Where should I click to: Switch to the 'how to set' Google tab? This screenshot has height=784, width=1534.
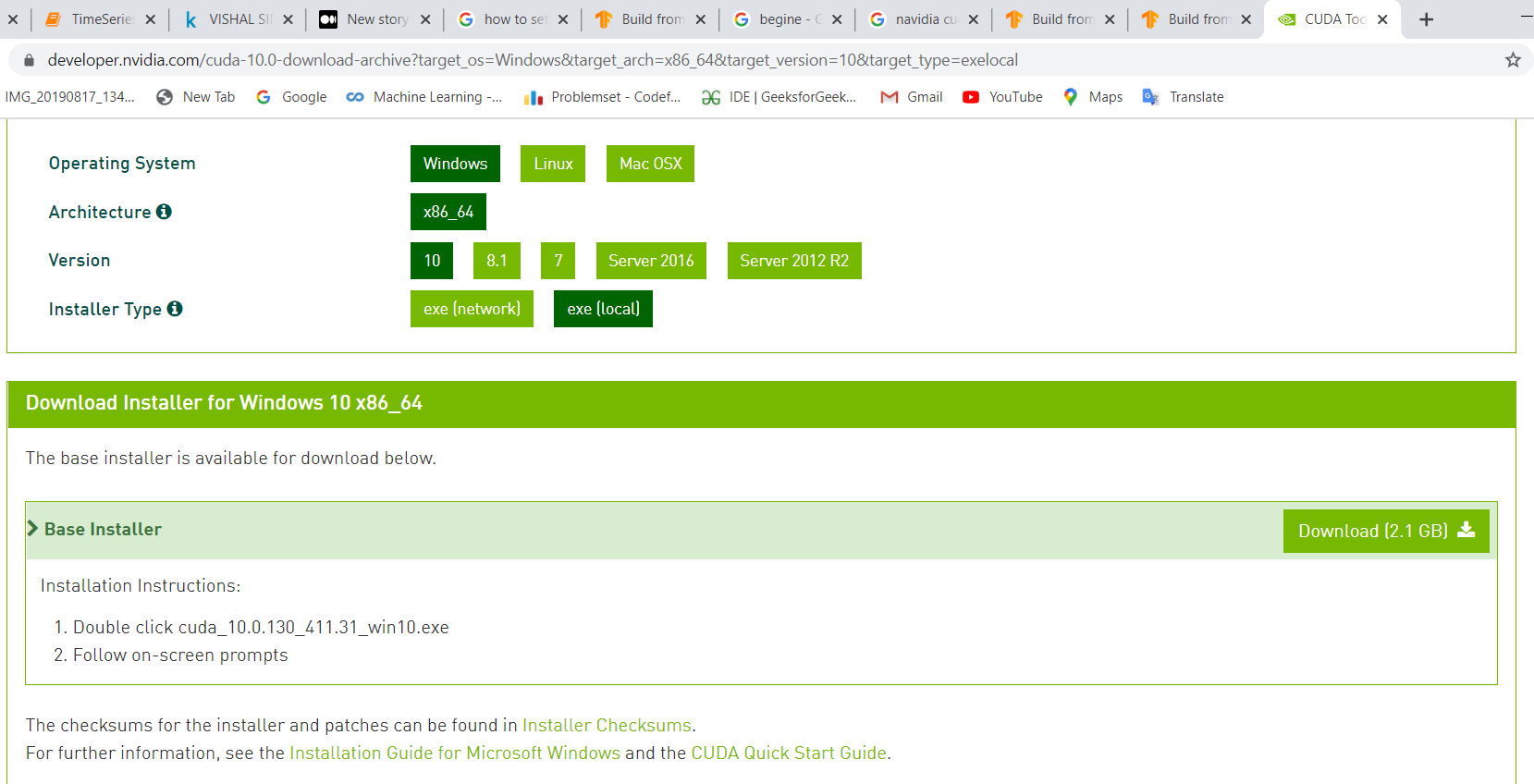514,19
